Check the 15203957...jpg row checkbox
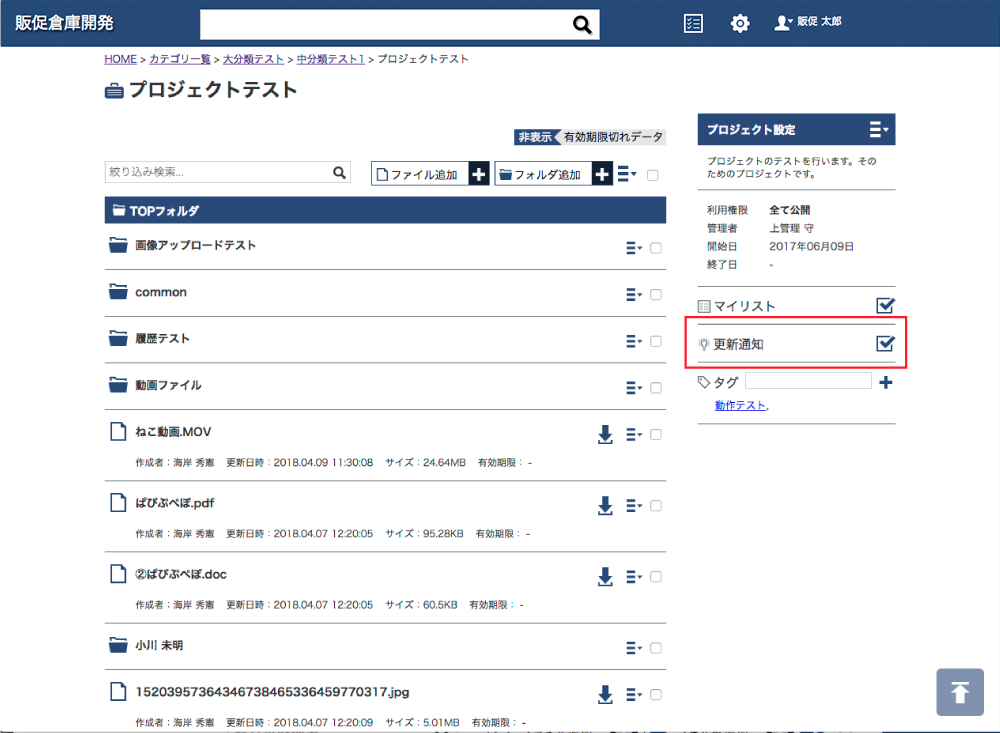 pos(656,694)
